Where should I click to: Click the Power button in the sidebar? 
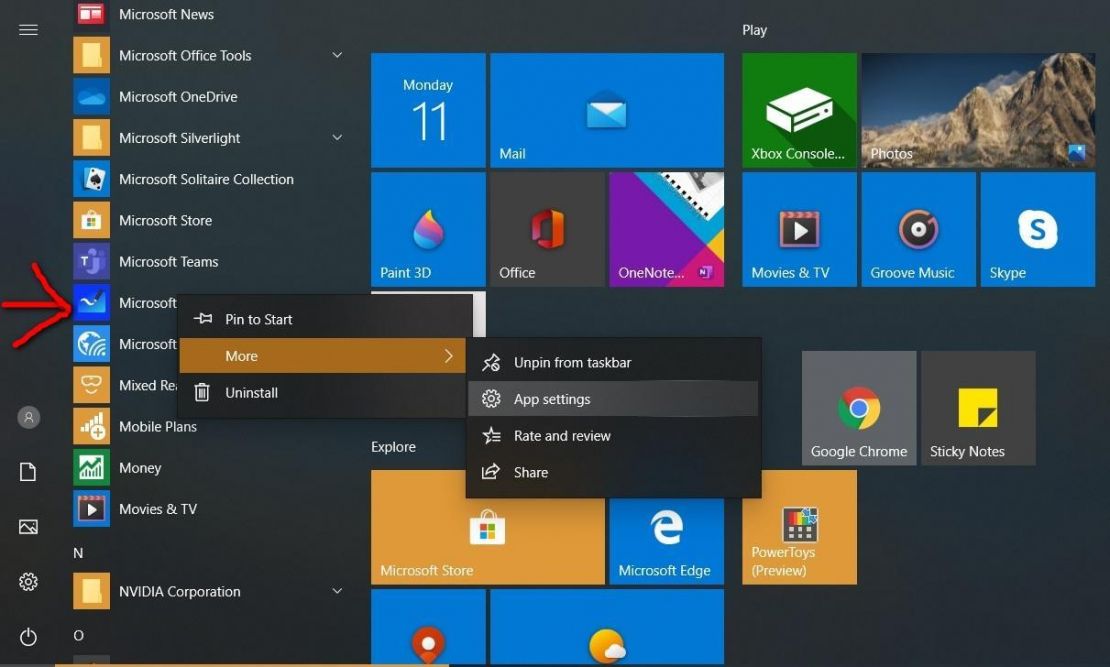27,636
